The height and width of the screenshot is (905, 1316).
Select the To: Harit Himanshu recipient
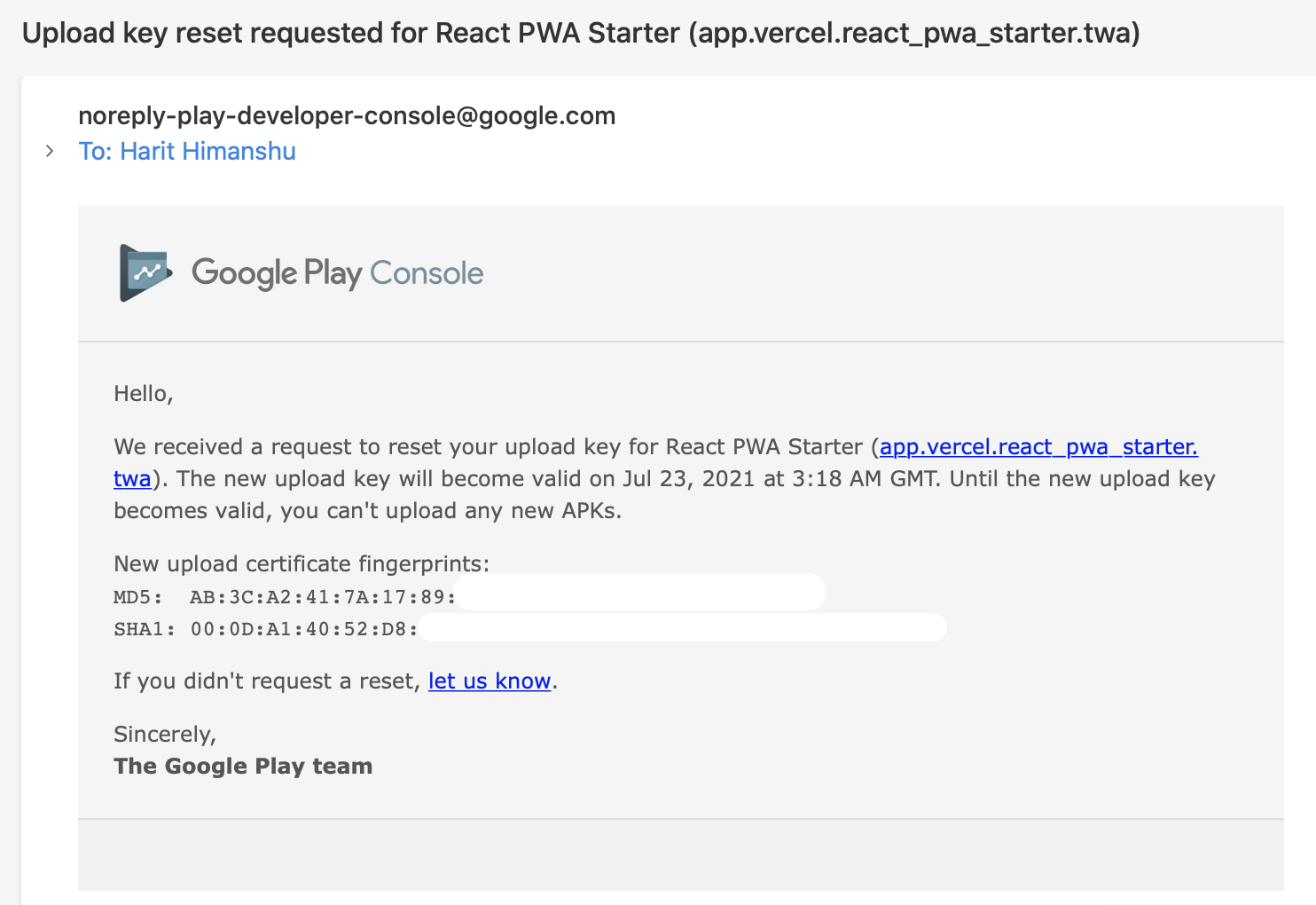coord(187,151)
